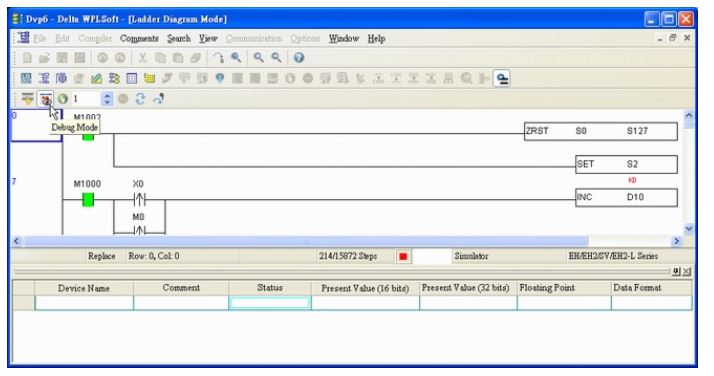Open the File menu
This screenshot has width=714, height=376.
(40, 39)
